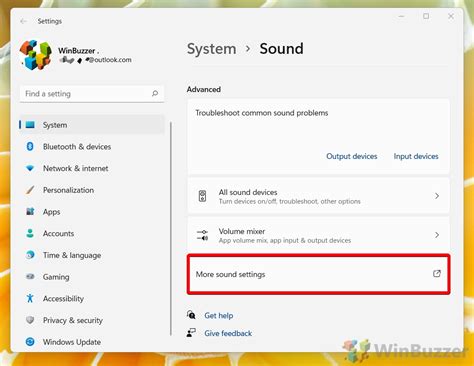The height and width of the screenshot is (366, 474).
Task: Click Output devices troubleshoot link
Action: [x=352, y=156]
